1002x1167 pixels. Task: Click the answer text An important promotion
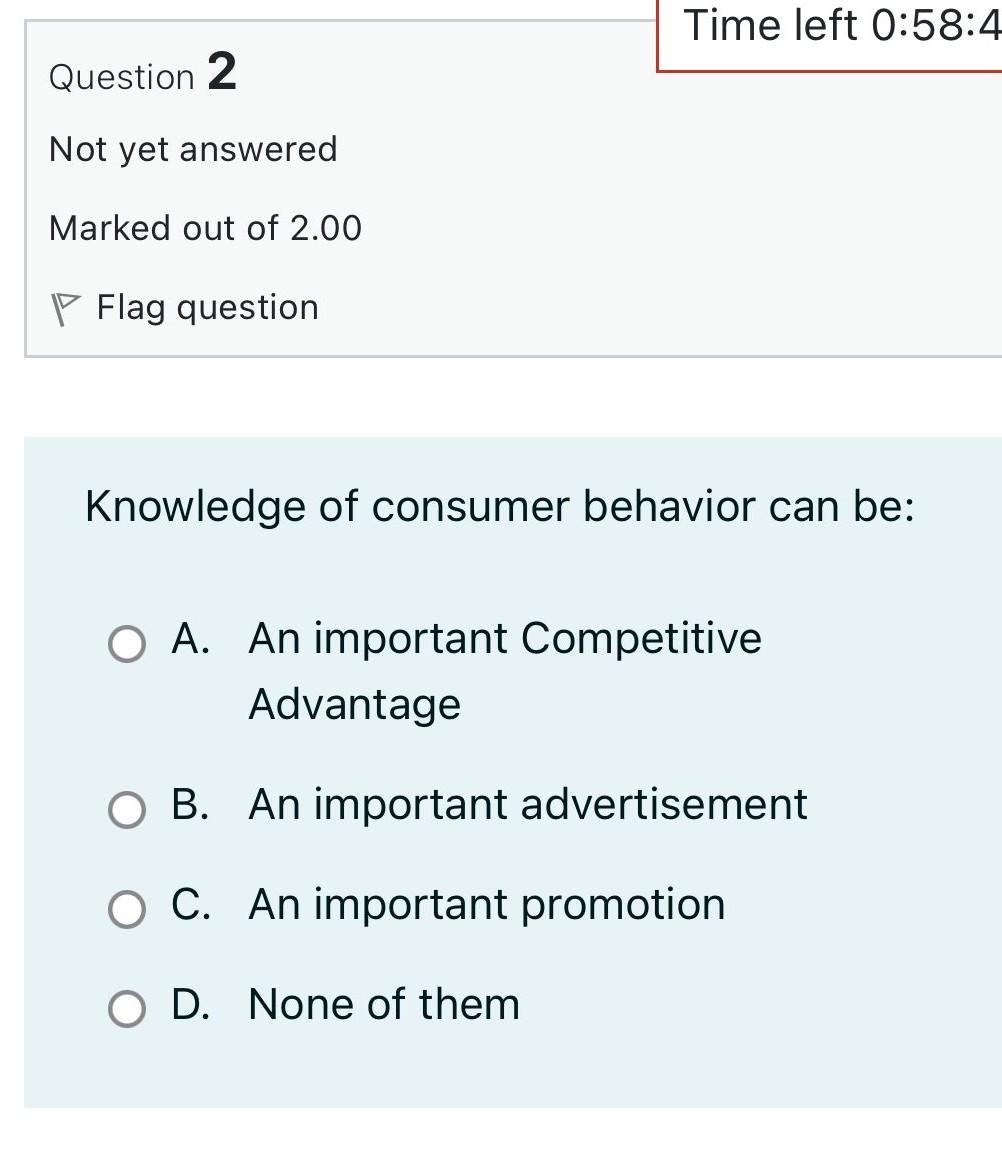486,904
